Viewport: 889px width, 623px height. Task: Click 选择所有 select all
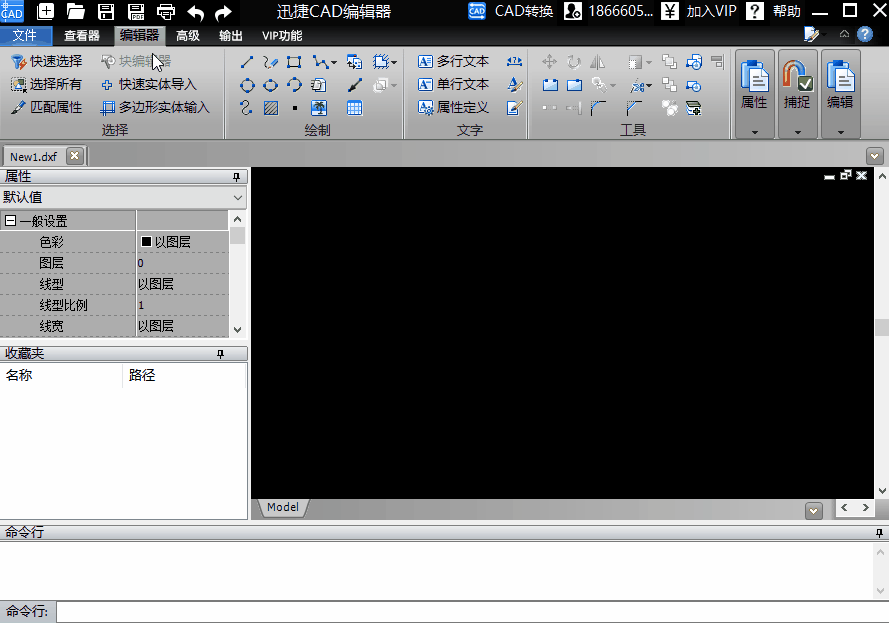coord(47,84)
